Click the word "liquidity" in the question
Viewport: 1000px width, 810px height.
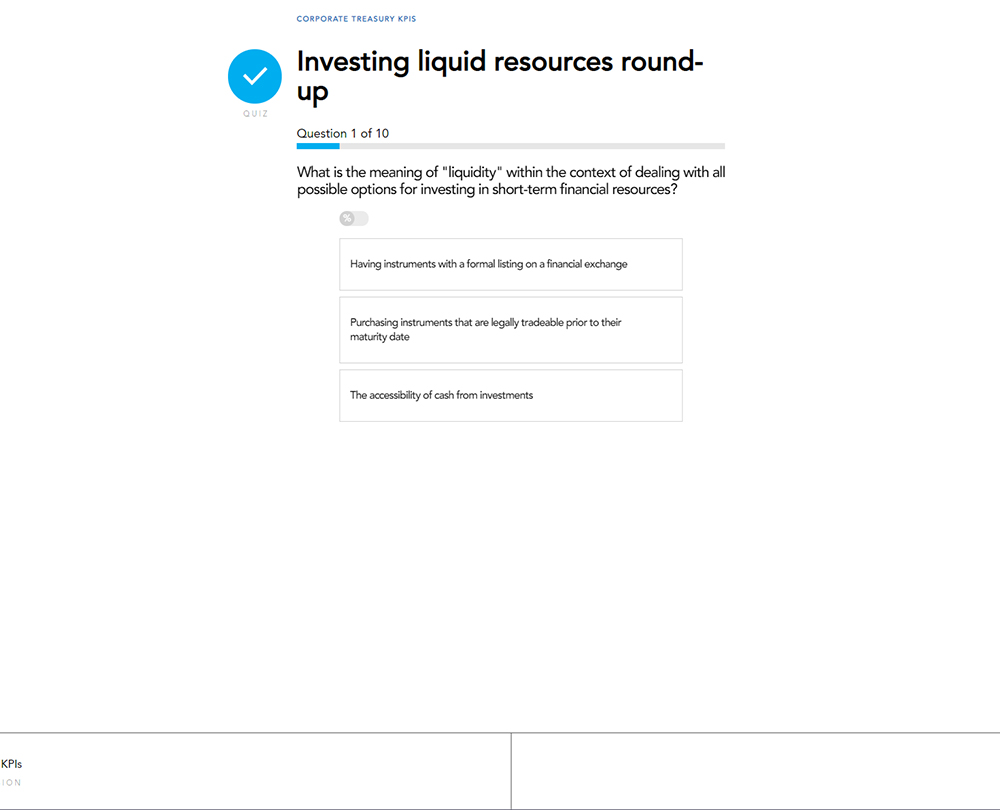point(469,172)
